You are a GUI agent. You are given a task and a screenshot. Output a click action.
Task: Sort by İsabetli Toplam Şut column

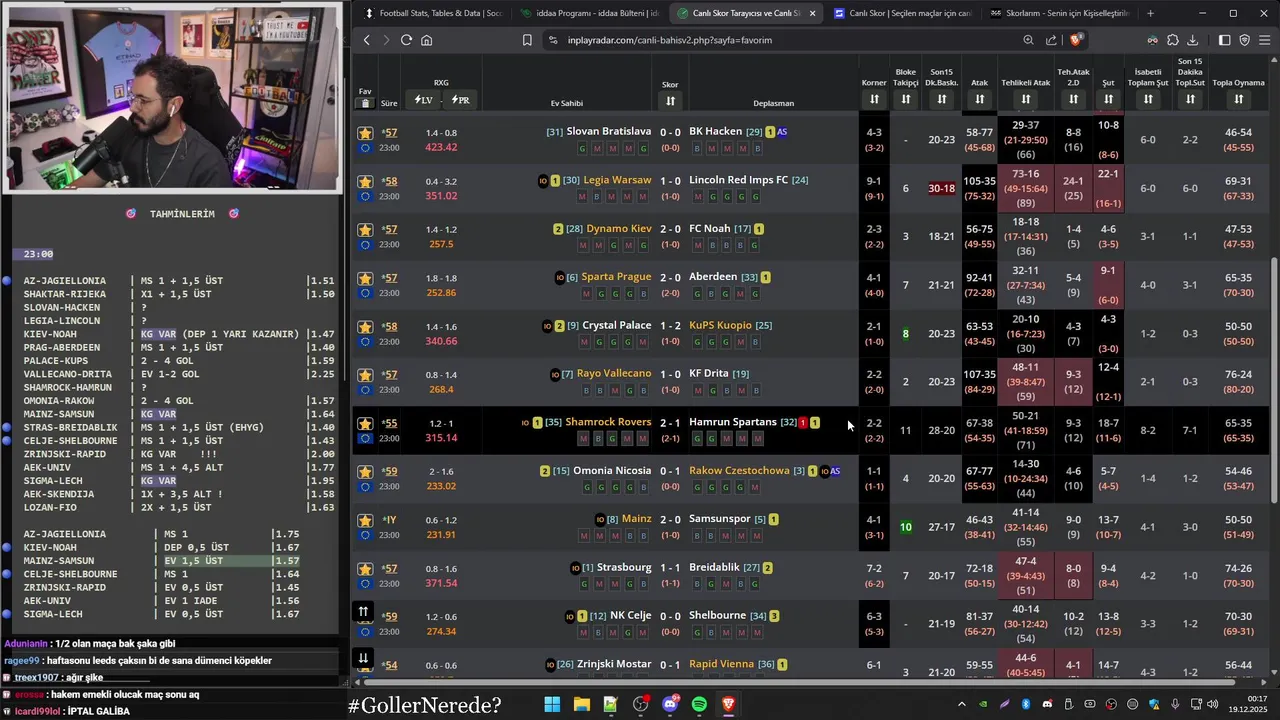click(x=1148, y=99)
